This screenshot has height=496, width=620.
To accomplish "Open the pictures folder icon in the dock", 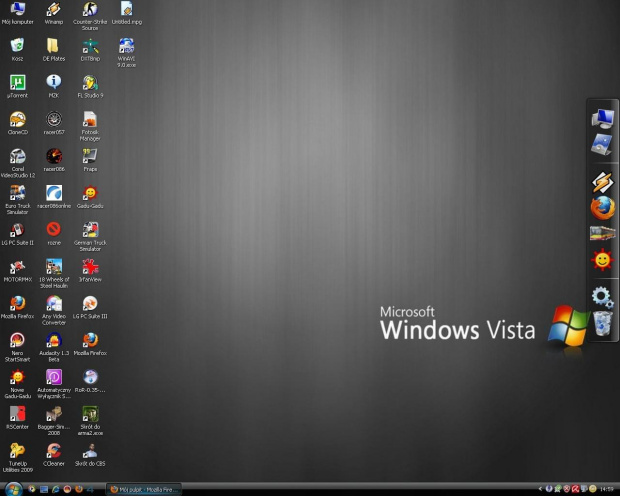I will (x=602, y=144).
